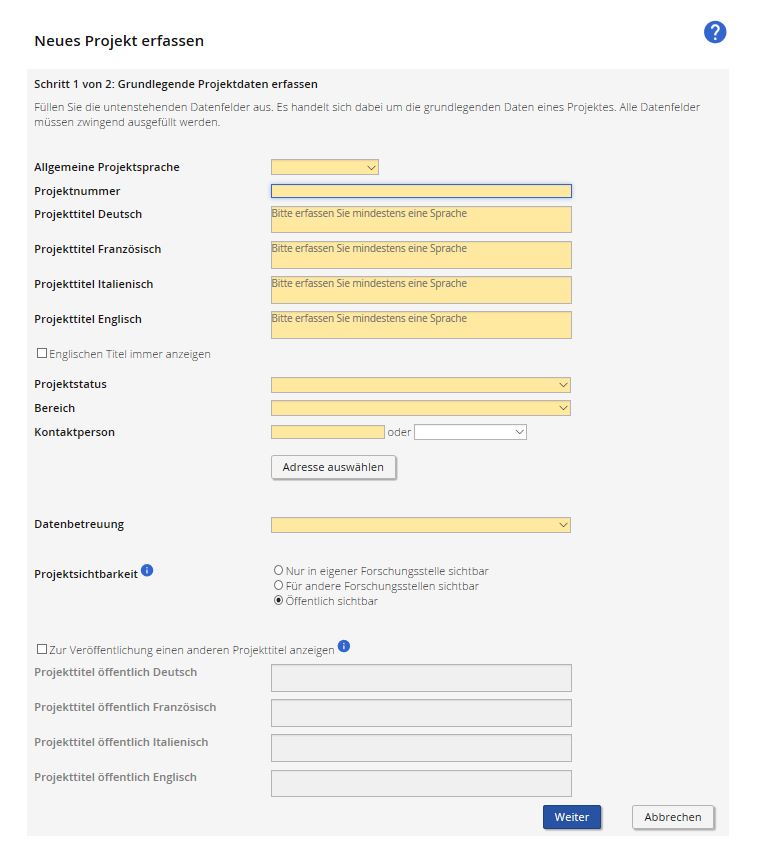Choose 'Für andere Forschungsstellen sichtbar' option
Image resolution: width=759 pixels, height=846 pixels.
[279, 586]
